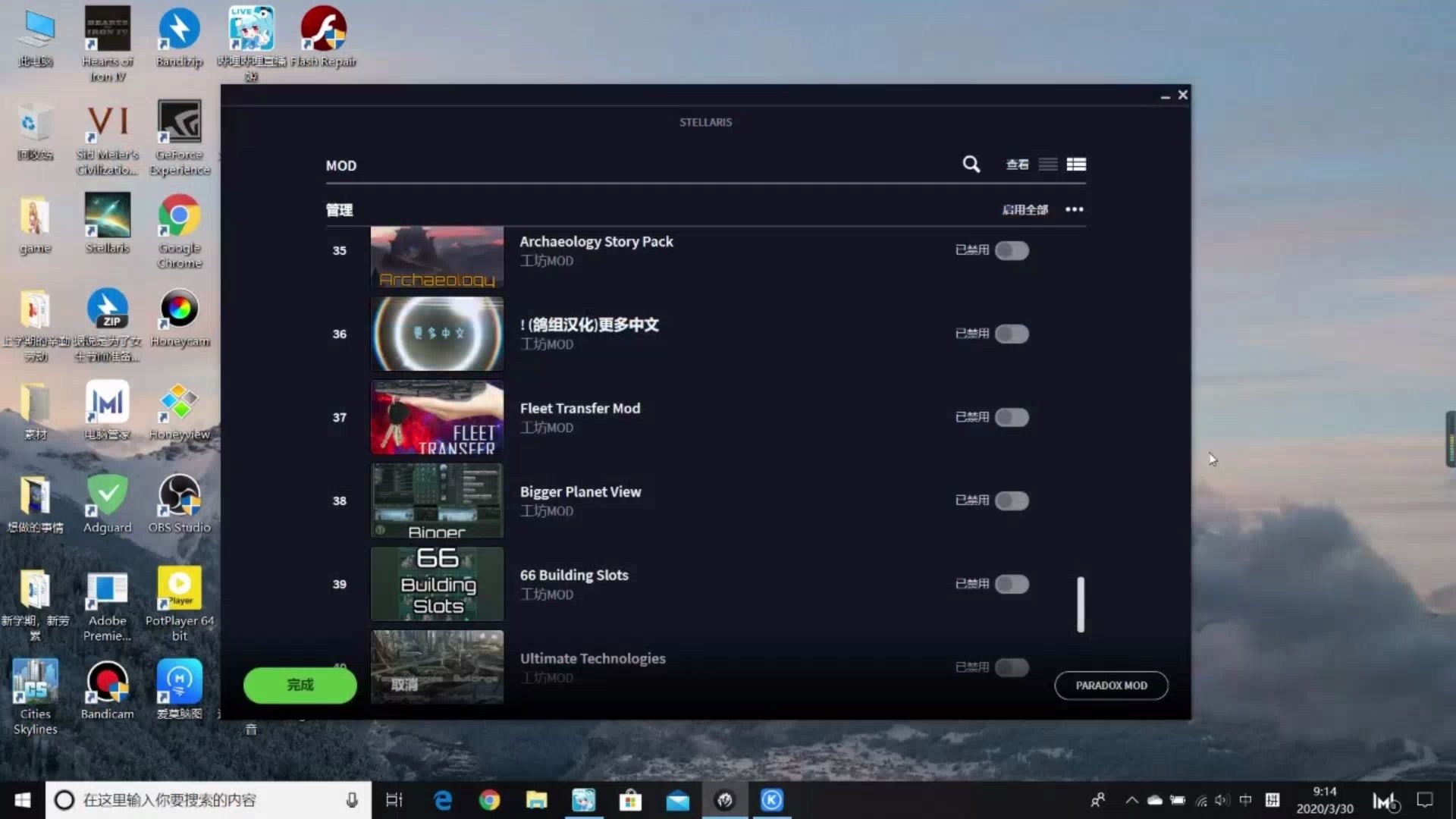Open the mod search magnifier
This screenshot has height=819, width=1456.
971,164
